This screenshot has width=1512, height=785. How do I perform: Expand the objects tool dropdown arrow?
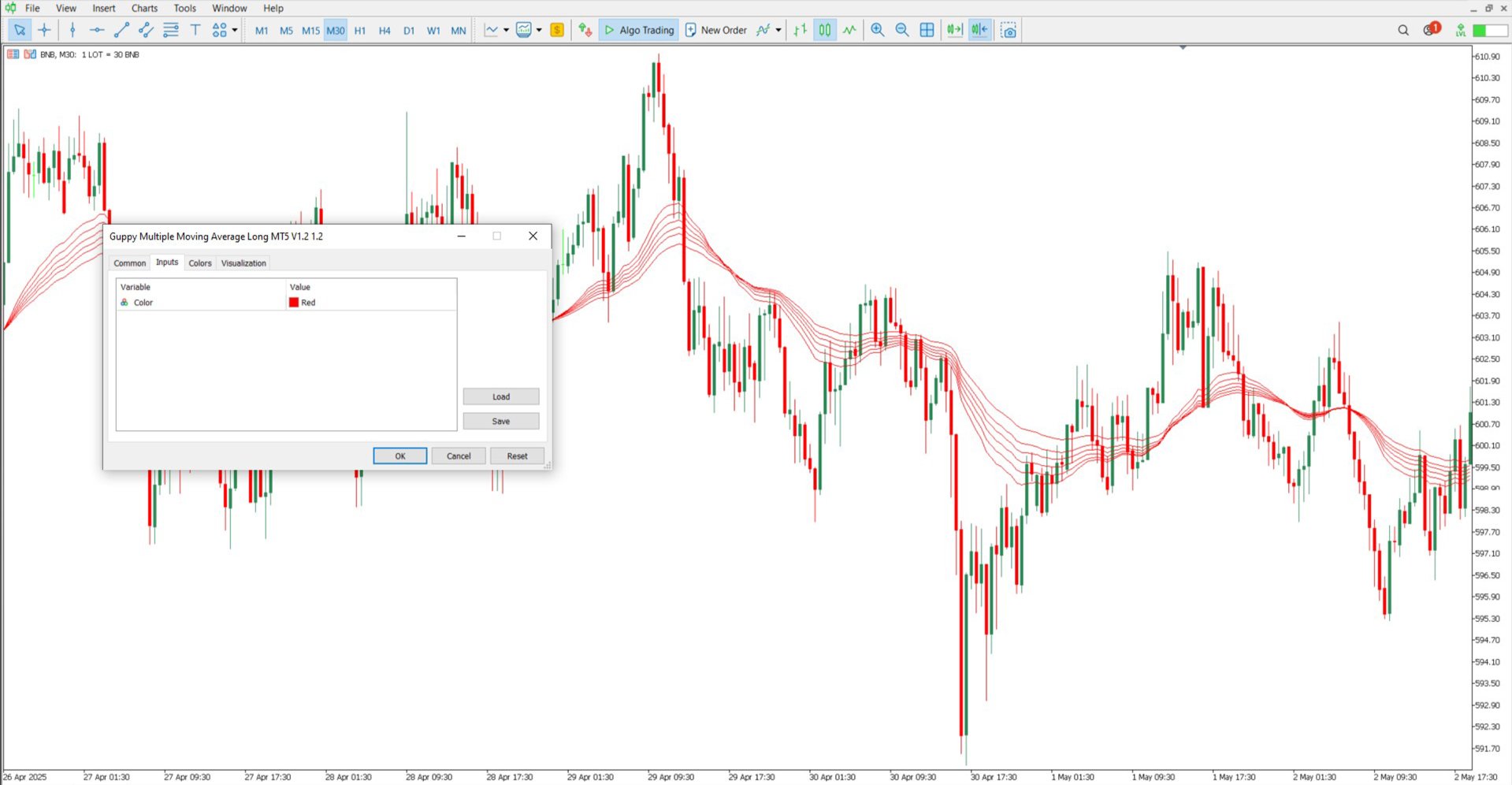(x=235, y=30)
